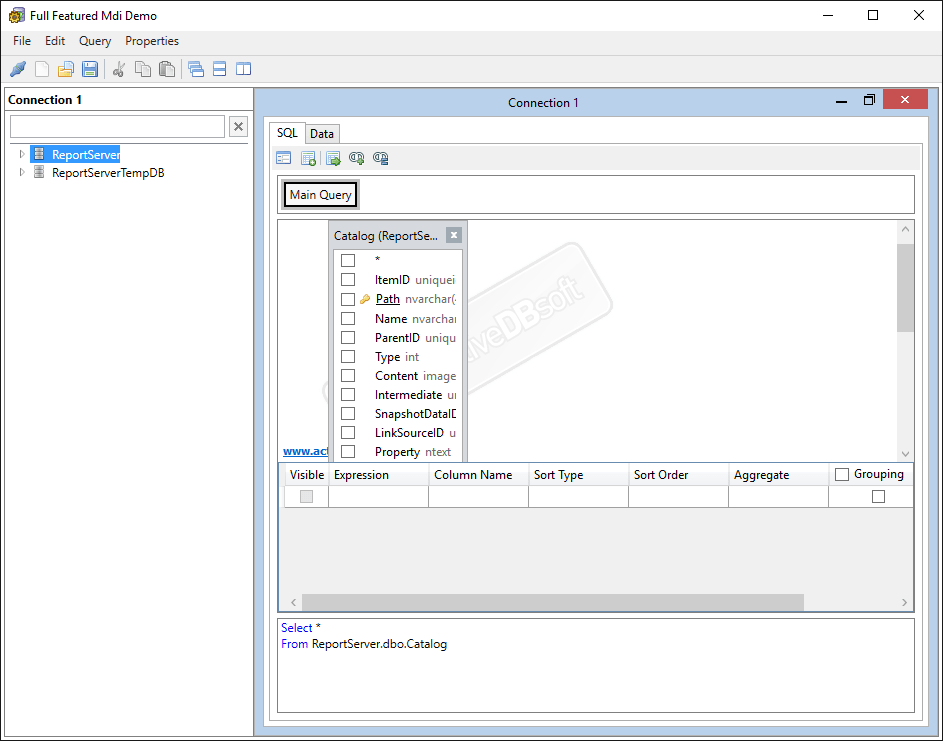Screen dimensions: 943x741
Task: Check the ItemID column checkbox
Action: [348, 279]
